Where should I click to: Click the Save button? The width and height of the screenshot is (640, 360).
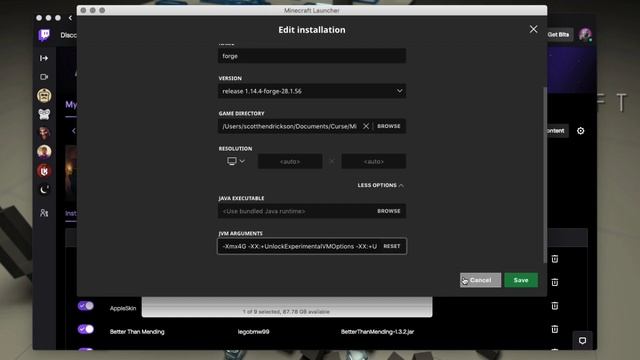coord(521,280)
